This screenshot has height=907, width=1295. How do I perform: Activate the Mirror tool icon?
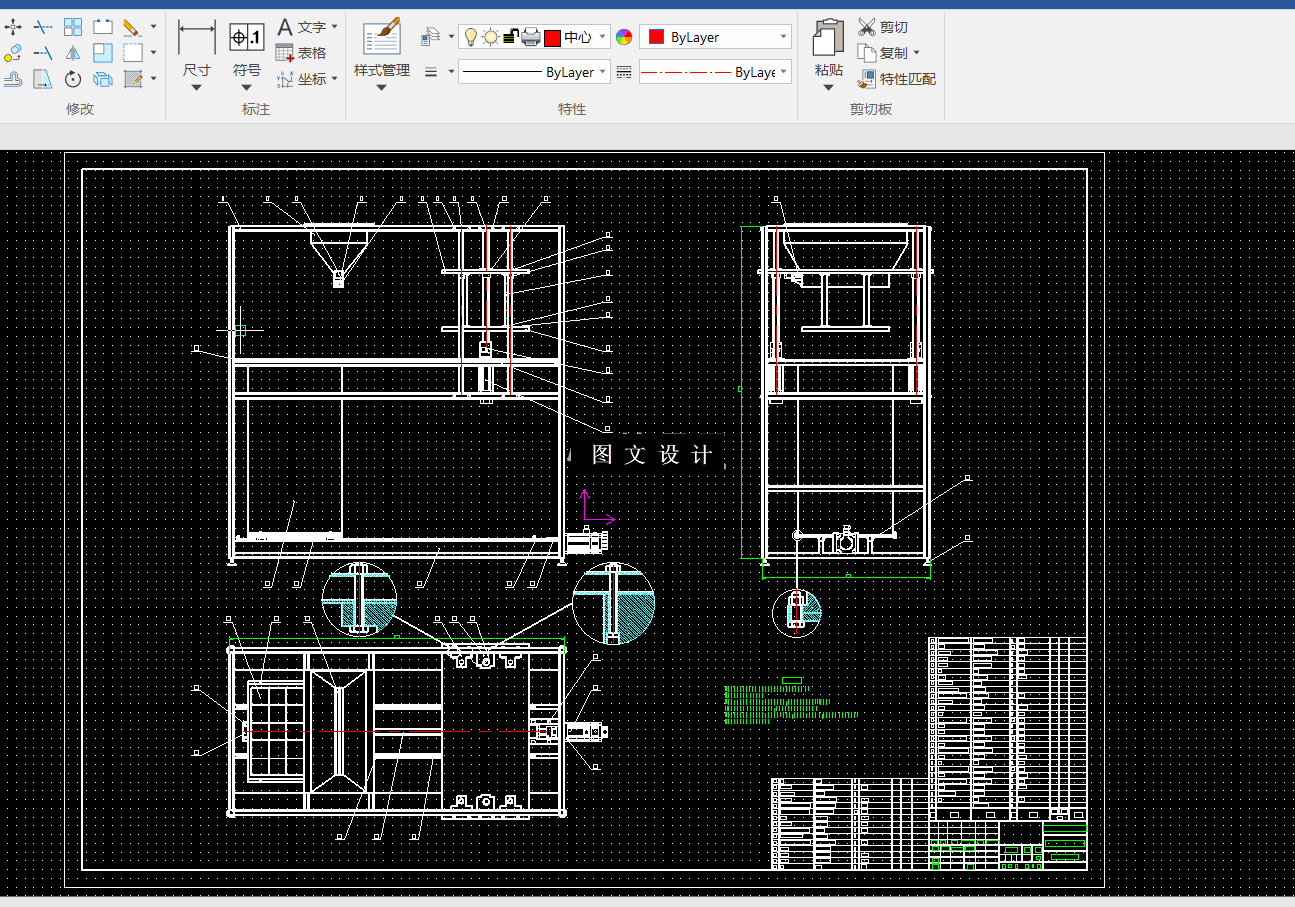click(73, 53)
